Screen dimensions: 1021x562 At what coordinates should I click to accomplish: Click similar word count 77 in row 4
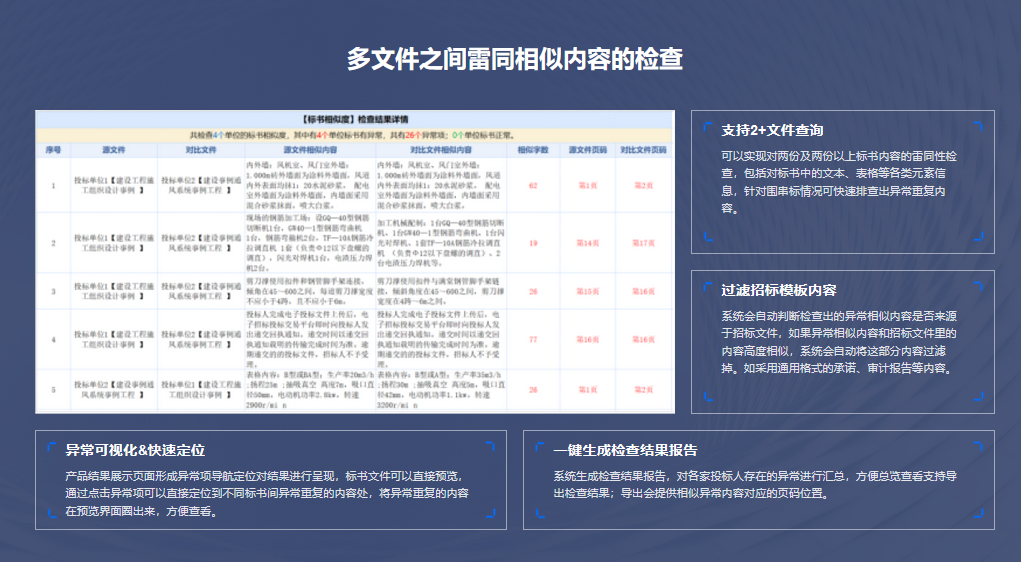(x=533, y=339)
